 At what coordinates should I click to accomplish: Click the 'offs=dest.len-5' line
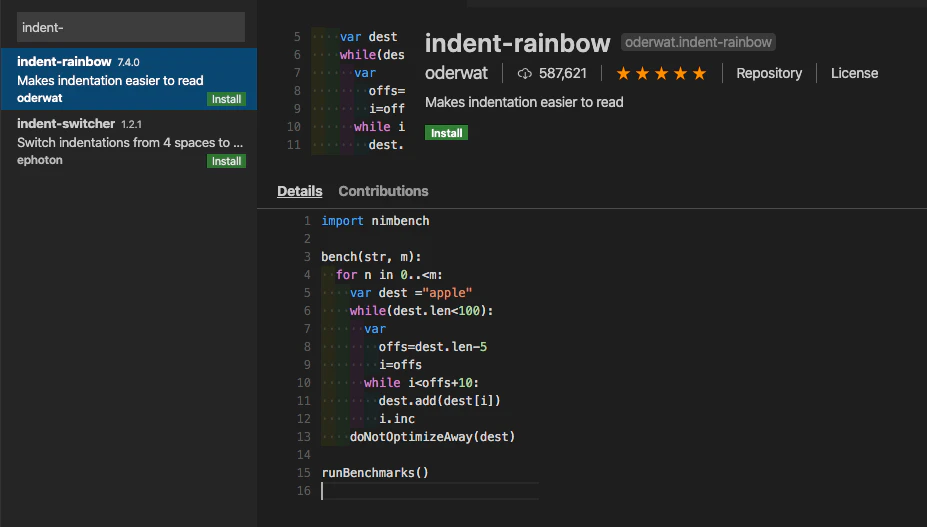tap(433, 347)
